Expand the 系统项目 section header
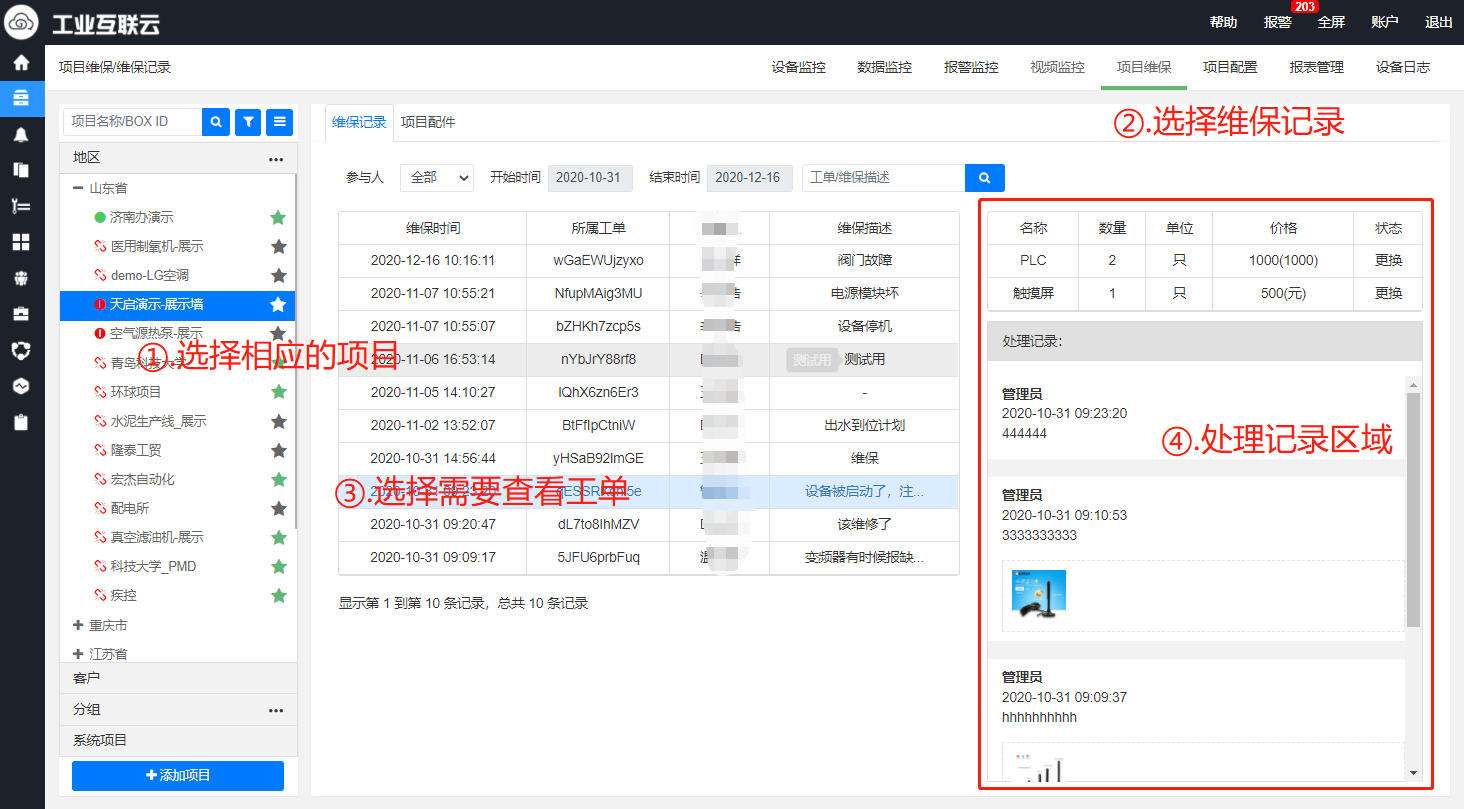Screen dimensions: 1464x809 click(x=178, y=741)
